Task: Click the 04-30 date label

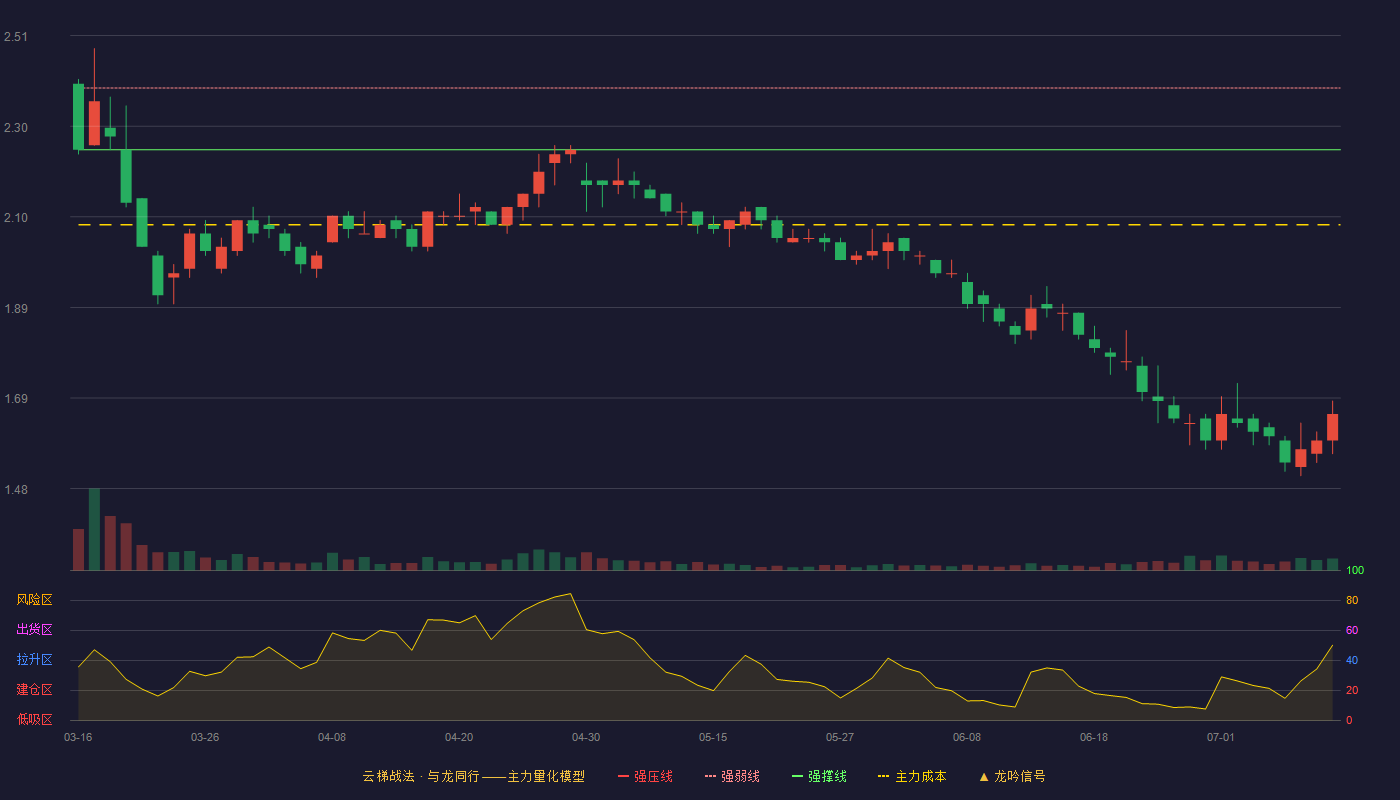Action: coord(586,737)
